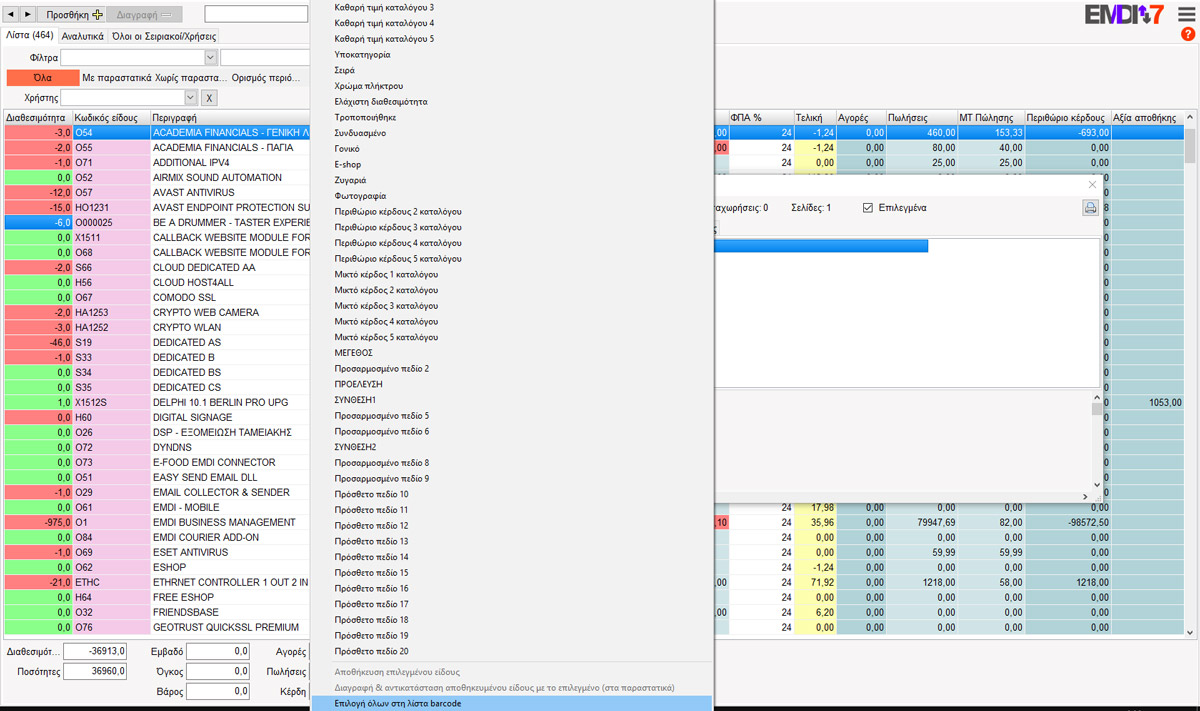The image size is (1200, 711).
Task: Sort by the Περιγραφή column header
Action: click(x=230, y=118)
